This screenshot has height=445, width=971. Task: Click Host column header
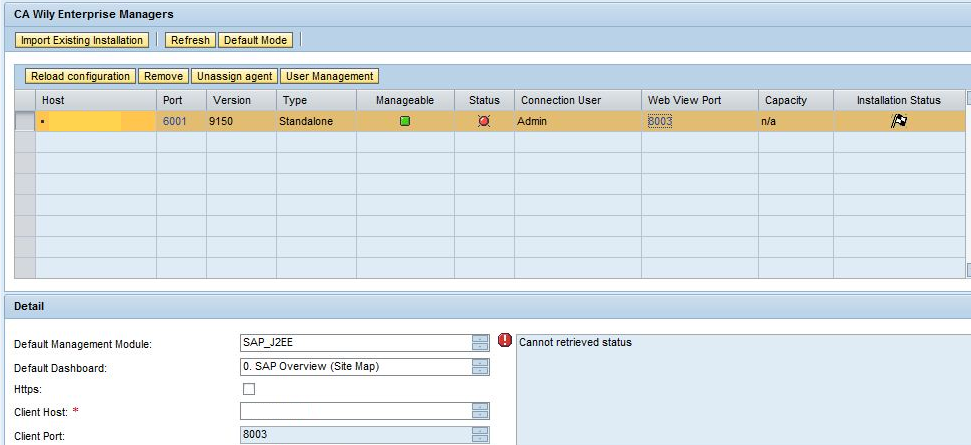(x=96, y=100)
